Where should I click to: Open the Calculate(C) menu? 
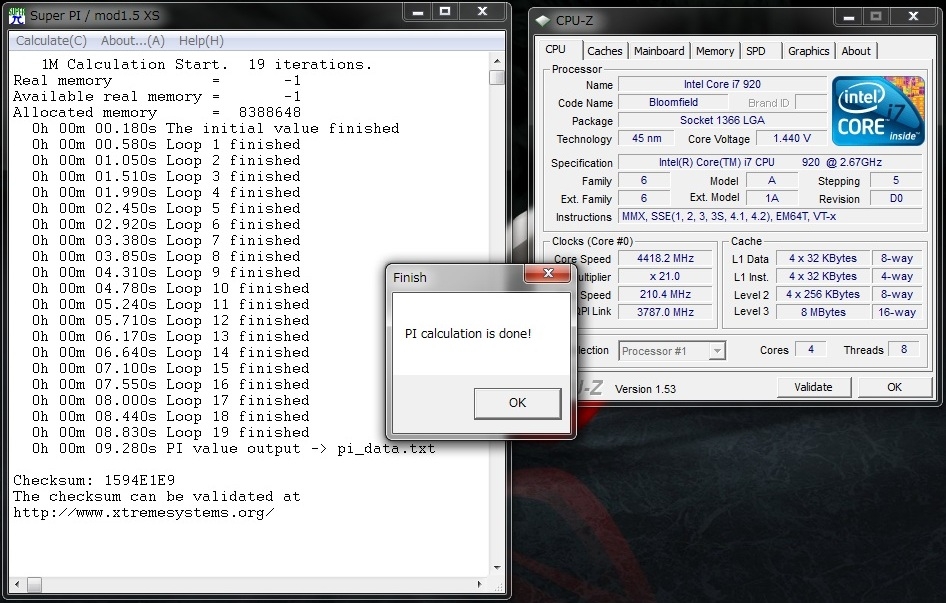point(51,40)
